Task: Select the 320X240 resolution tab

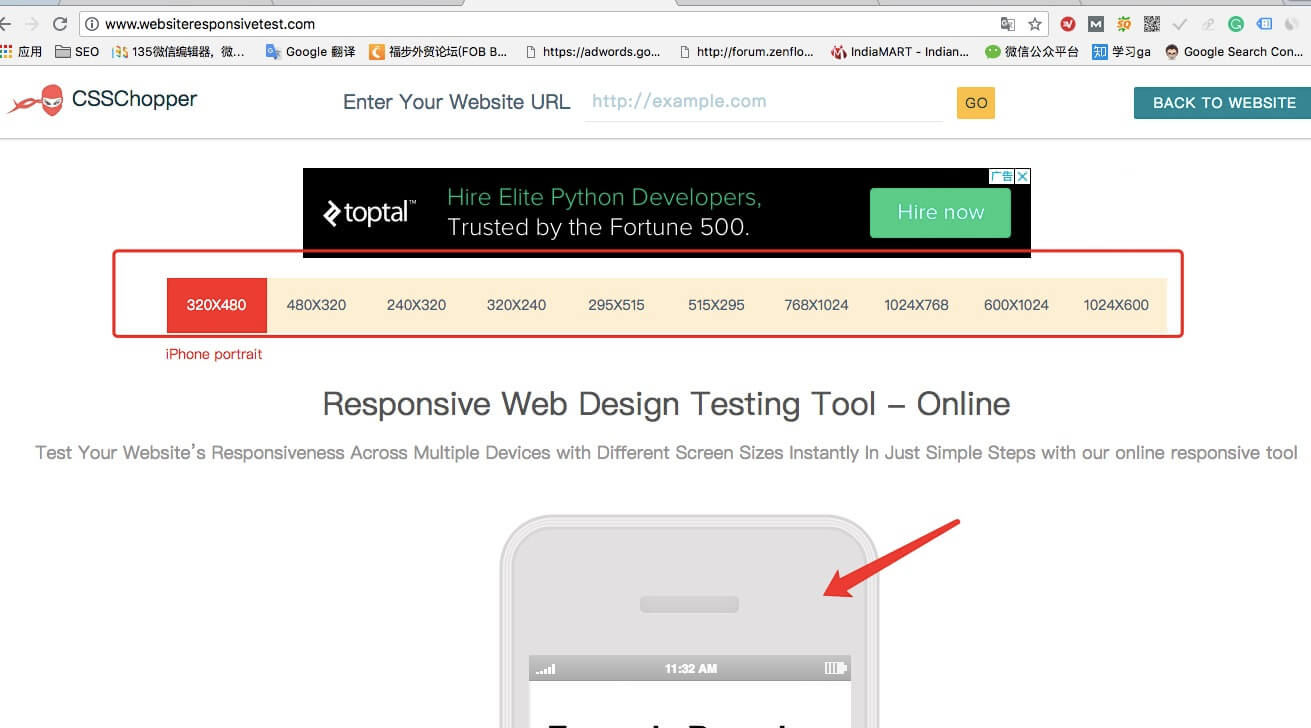Action: click(x=516, y=305)
